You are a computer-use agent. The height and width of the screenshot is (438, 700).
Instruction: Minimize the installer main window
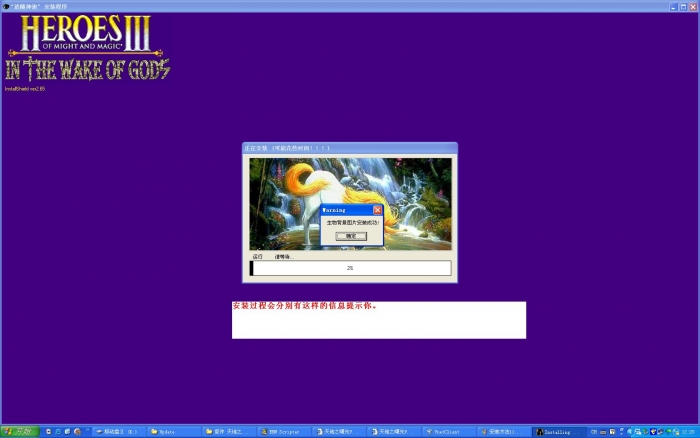click(x=674, y=7)
